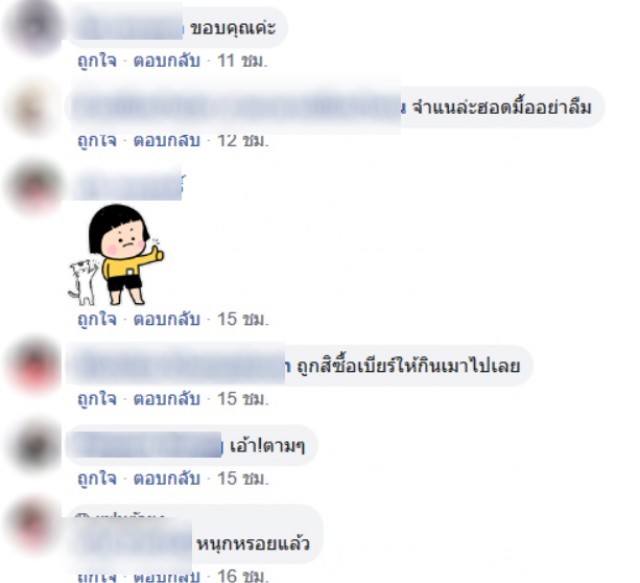Open avatar of the หนุกหรอยแล้ว commenter
The image size is (640, 583).
35,525
